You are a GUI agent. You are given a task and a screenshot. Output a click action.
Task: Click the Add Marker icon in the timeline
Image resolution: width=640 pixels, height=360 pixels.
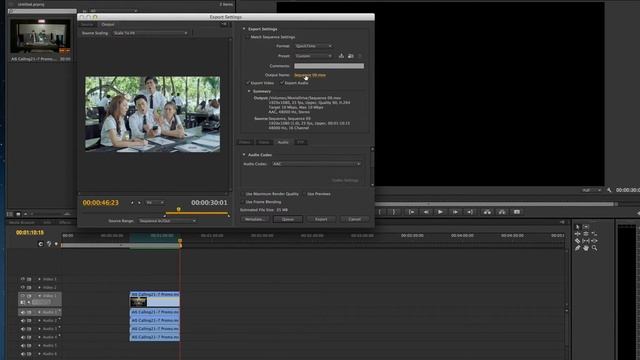coord(56,244)
